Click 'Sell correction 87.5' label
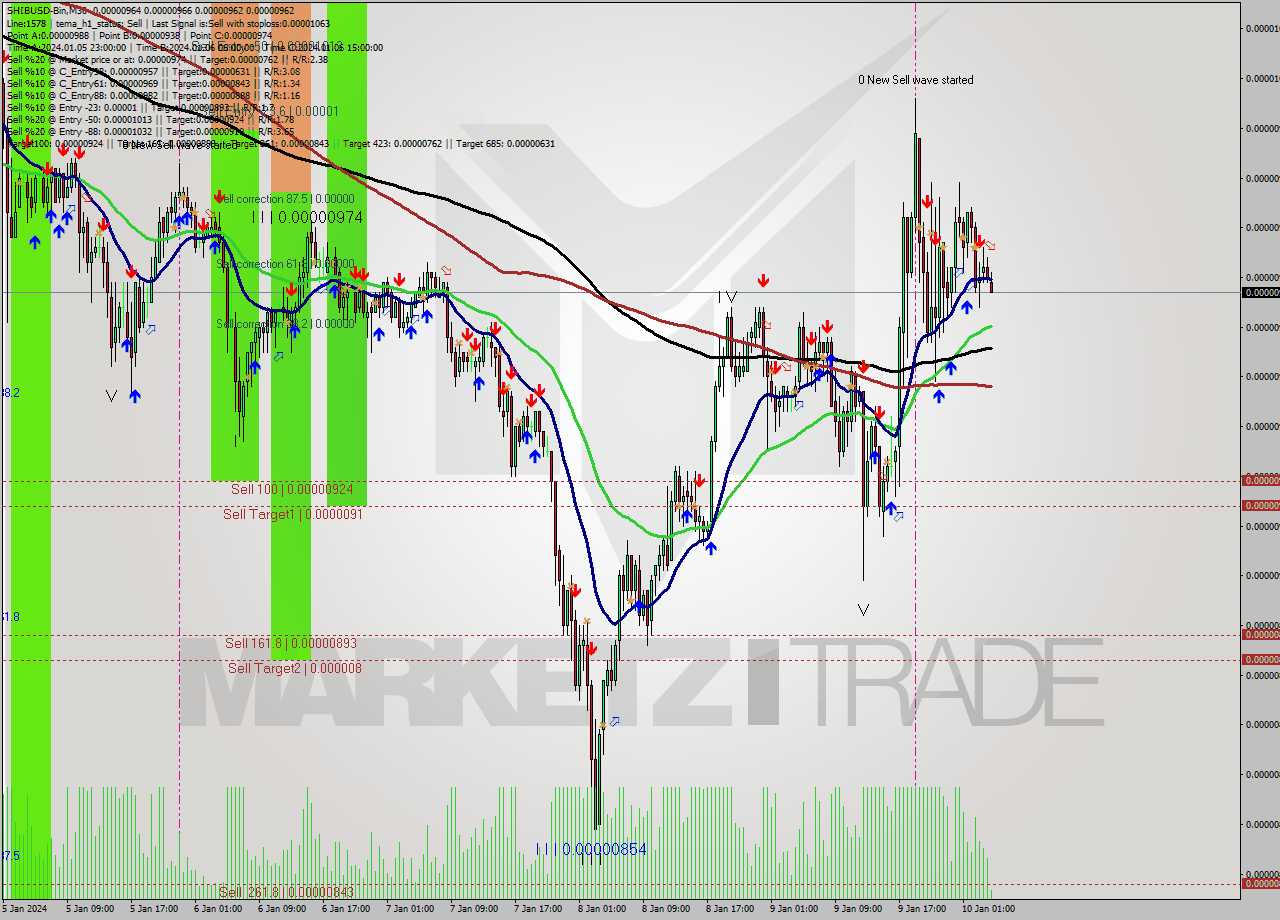 (285, 199)
